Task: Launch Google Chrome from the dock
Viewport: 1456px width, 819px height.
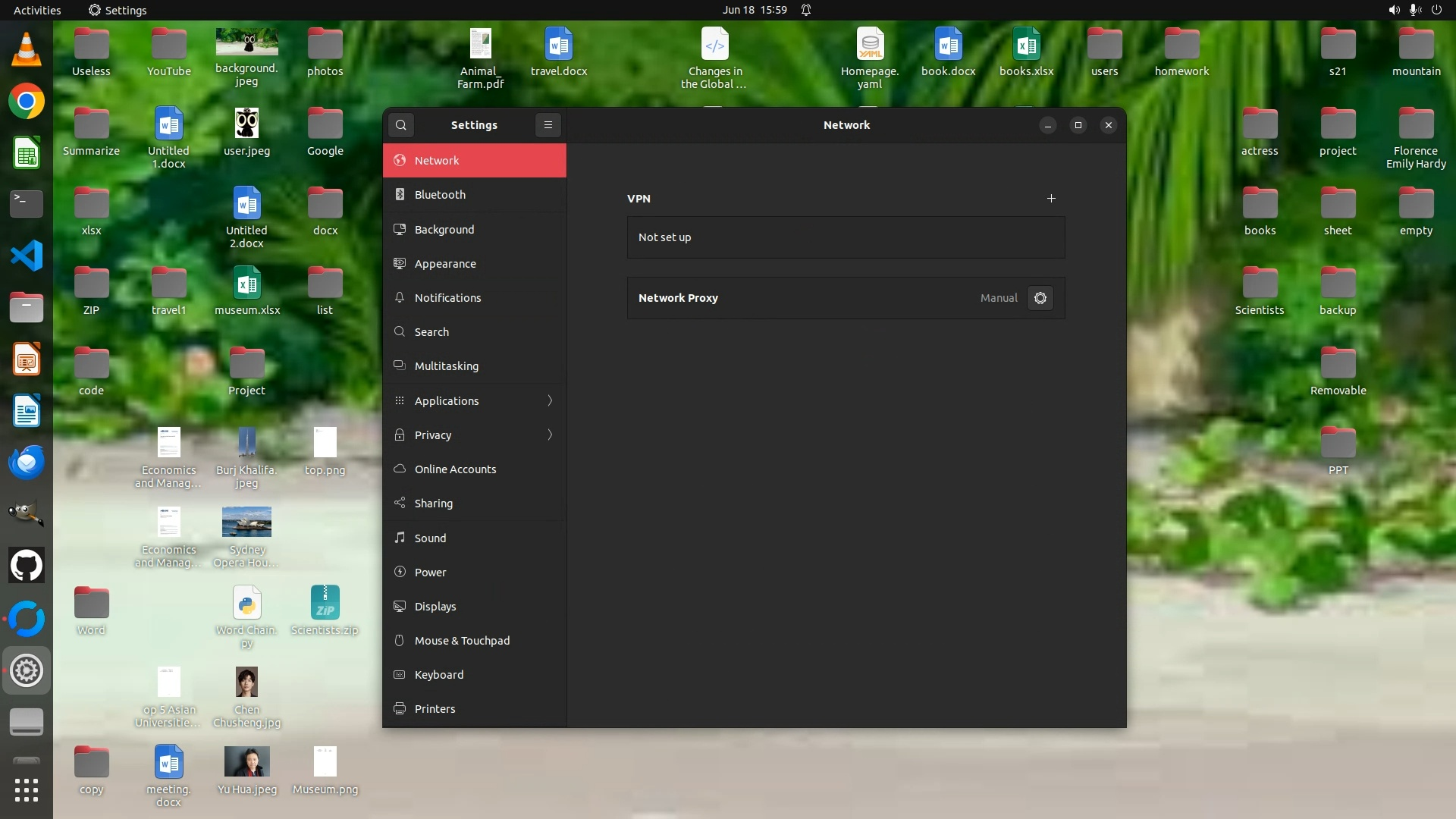Action: click(27, 101)
